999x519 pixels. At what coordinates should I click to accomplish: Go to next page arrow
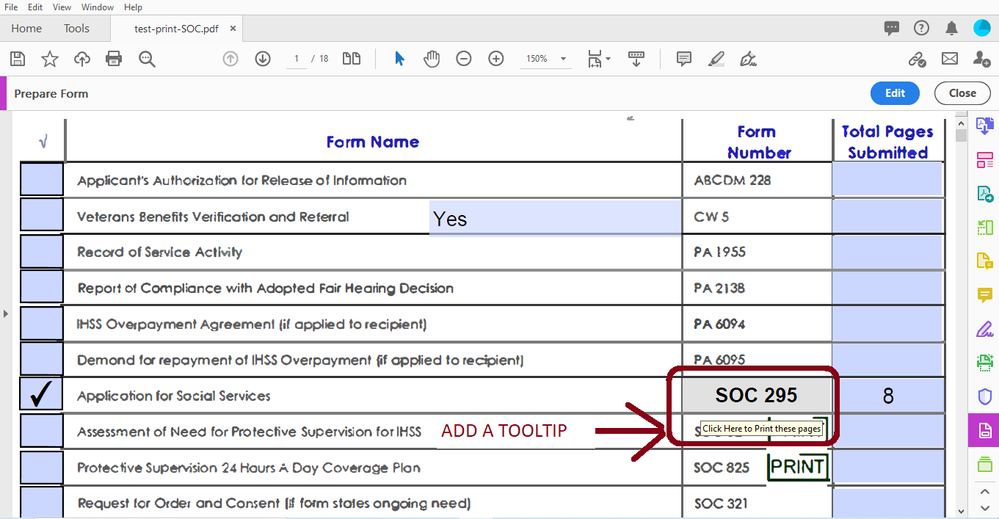(262, 59)
